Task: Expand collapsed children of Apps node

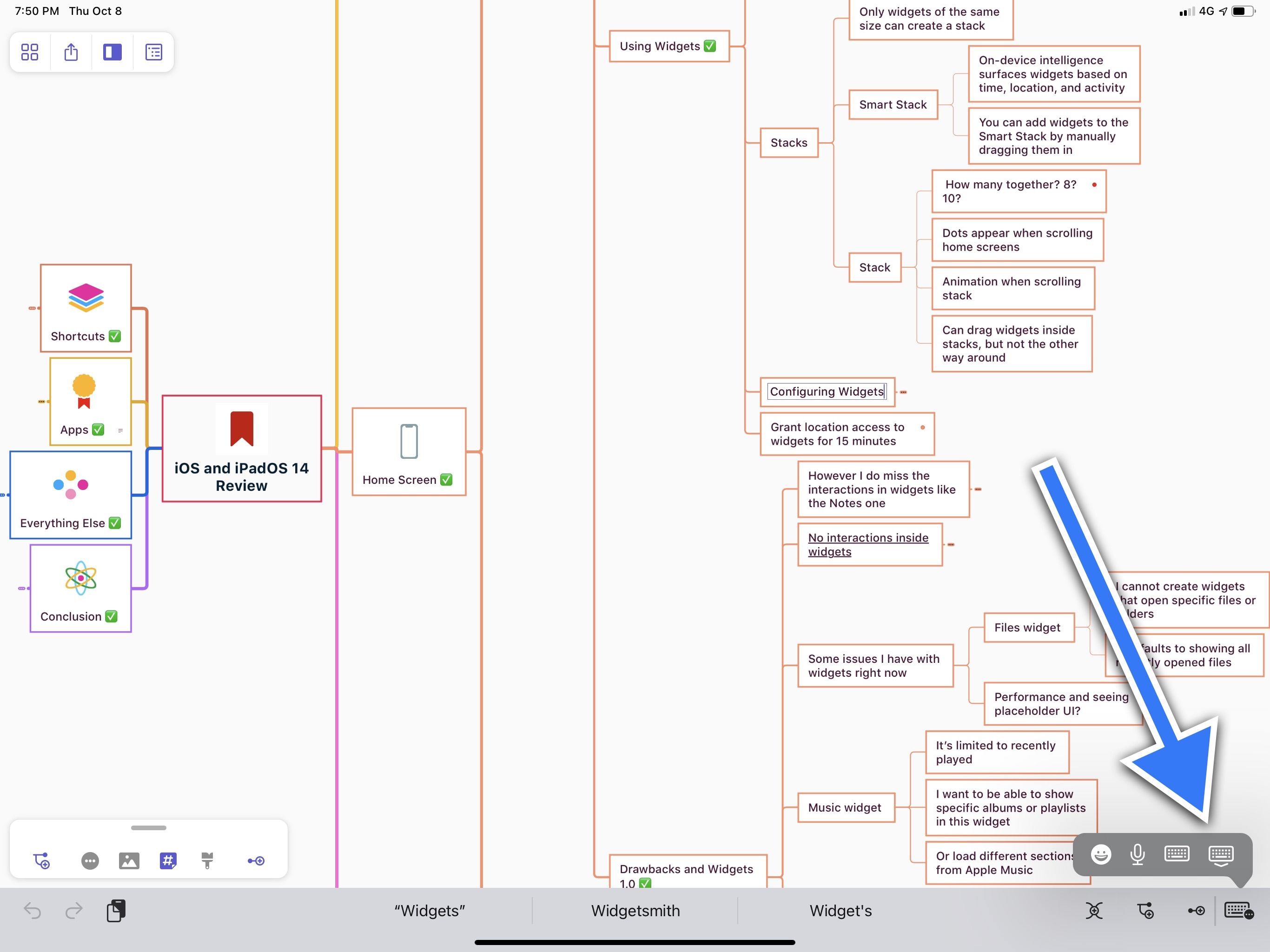Action: pyautogui.click(x=42, y=402)
